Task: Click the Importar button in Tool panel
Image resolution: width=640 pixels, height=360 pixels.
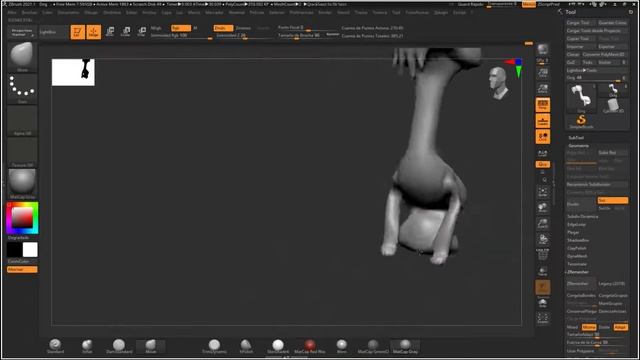Action: tap(581, 47)
